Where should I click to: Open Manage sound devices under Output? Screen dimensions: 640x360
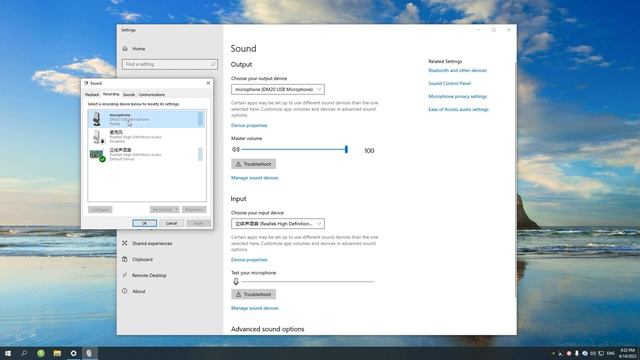(x=255, y=178)
